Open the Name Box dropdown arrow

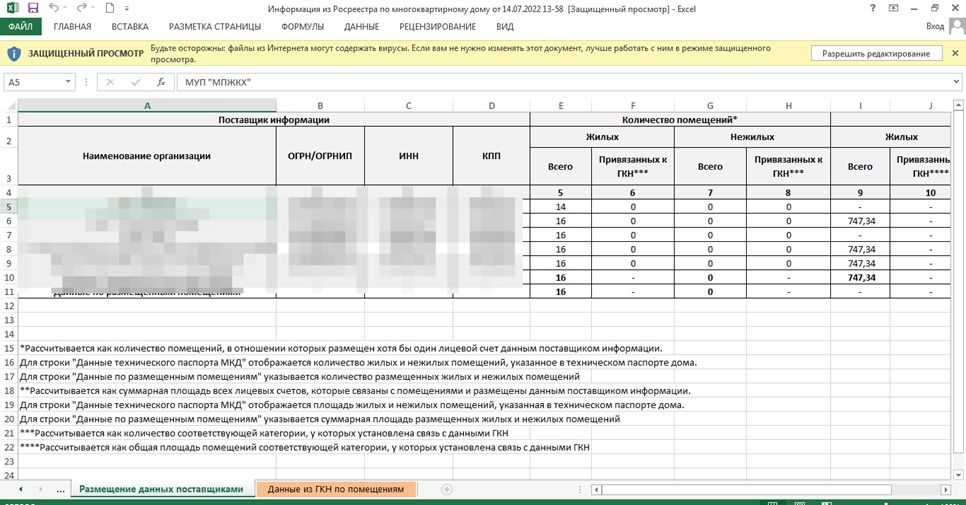pos(68,82)
